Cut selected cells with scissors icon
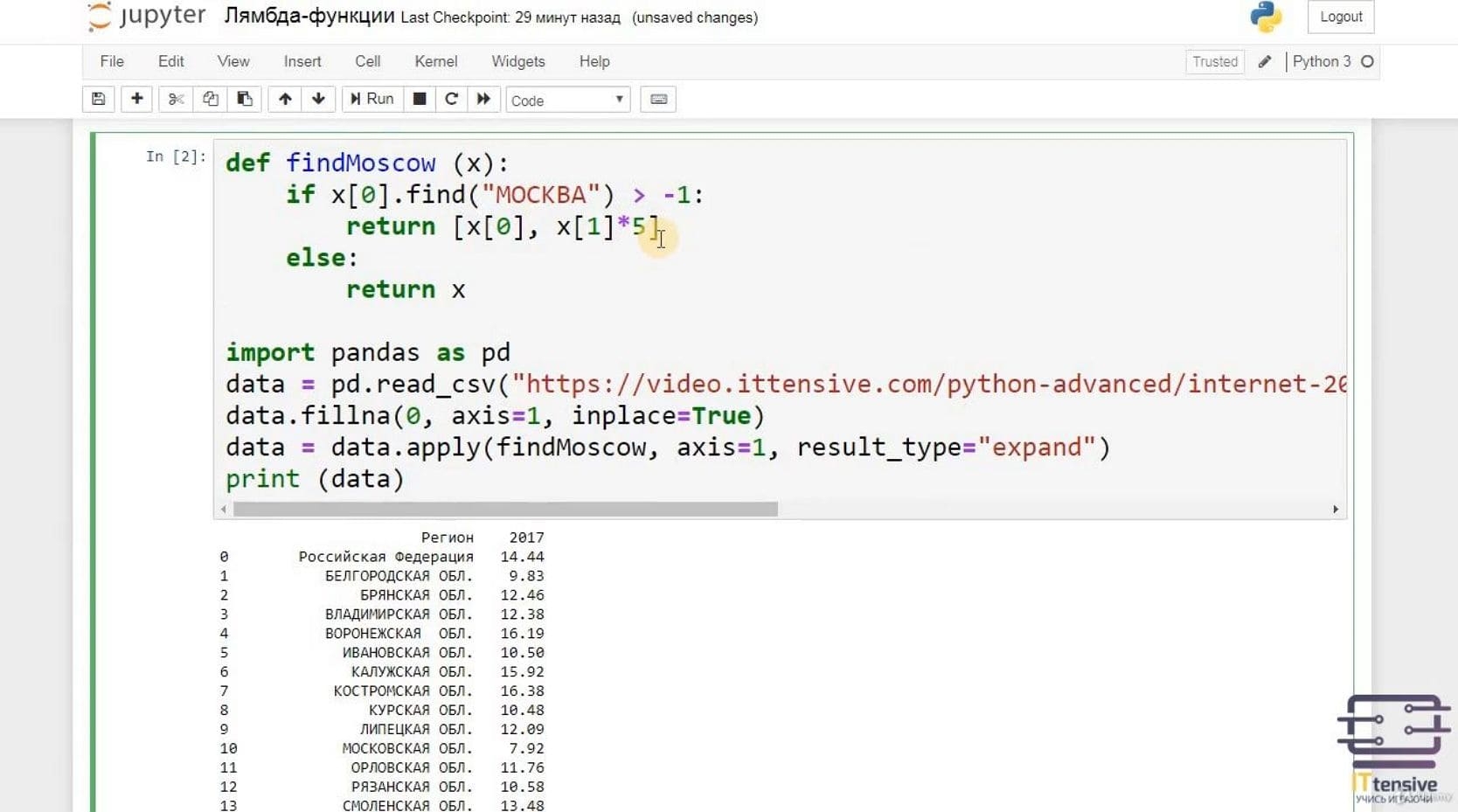This screenshot has width=1458, height=812. [176, 99]
